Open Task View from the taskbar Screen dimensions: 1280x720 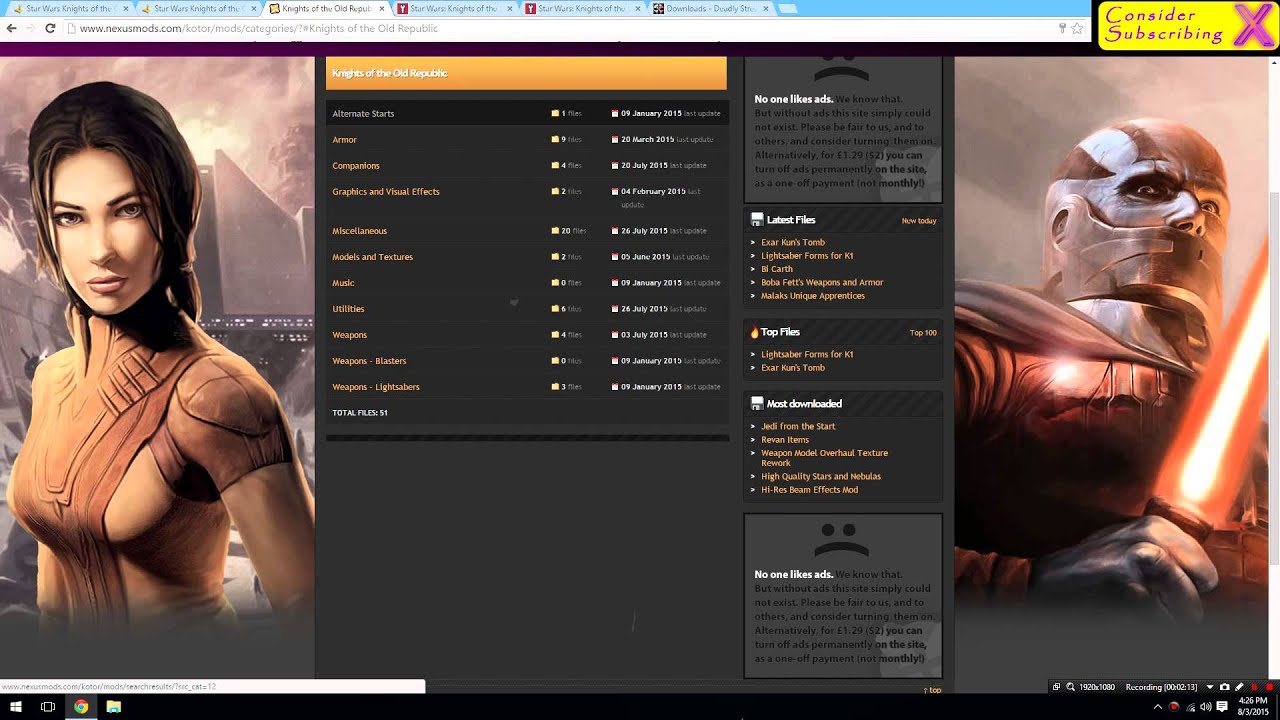point(47,707)
